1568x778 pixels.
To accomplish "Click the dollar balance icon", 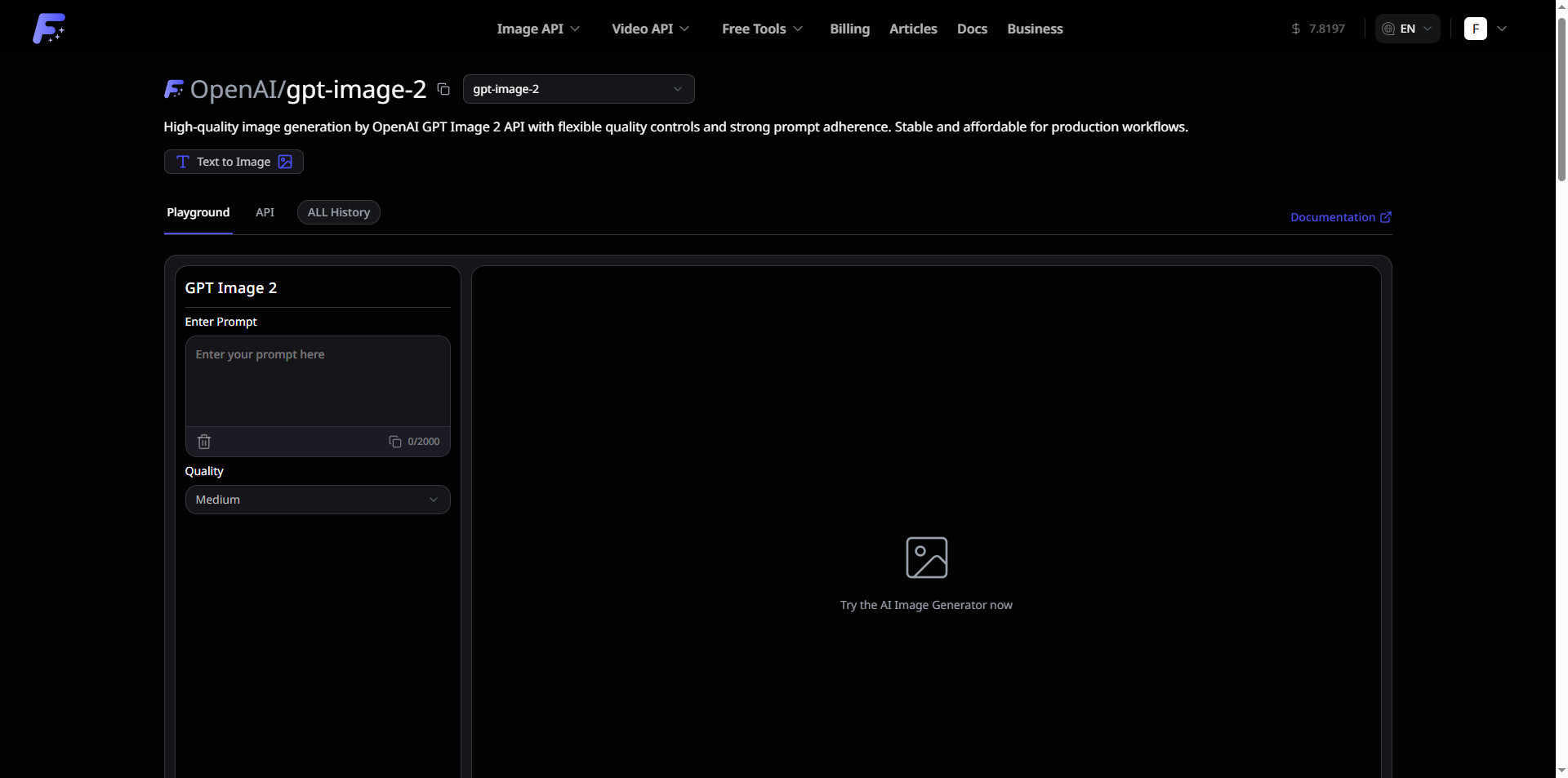I will pos(1295,29).
